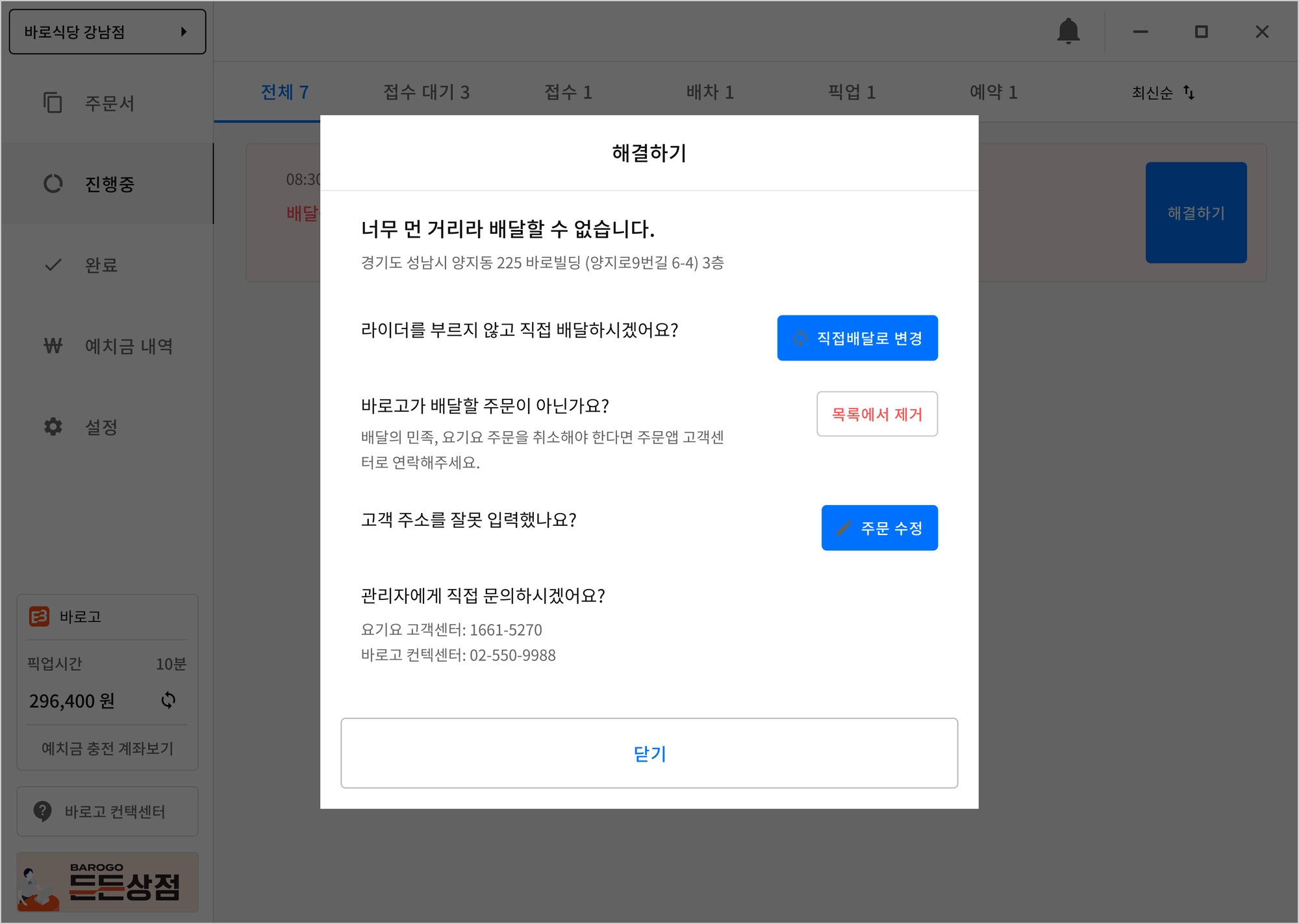Open the 예치금 충전 계좌보기 link
The image size is (1299, 924).
click(107, 748)
